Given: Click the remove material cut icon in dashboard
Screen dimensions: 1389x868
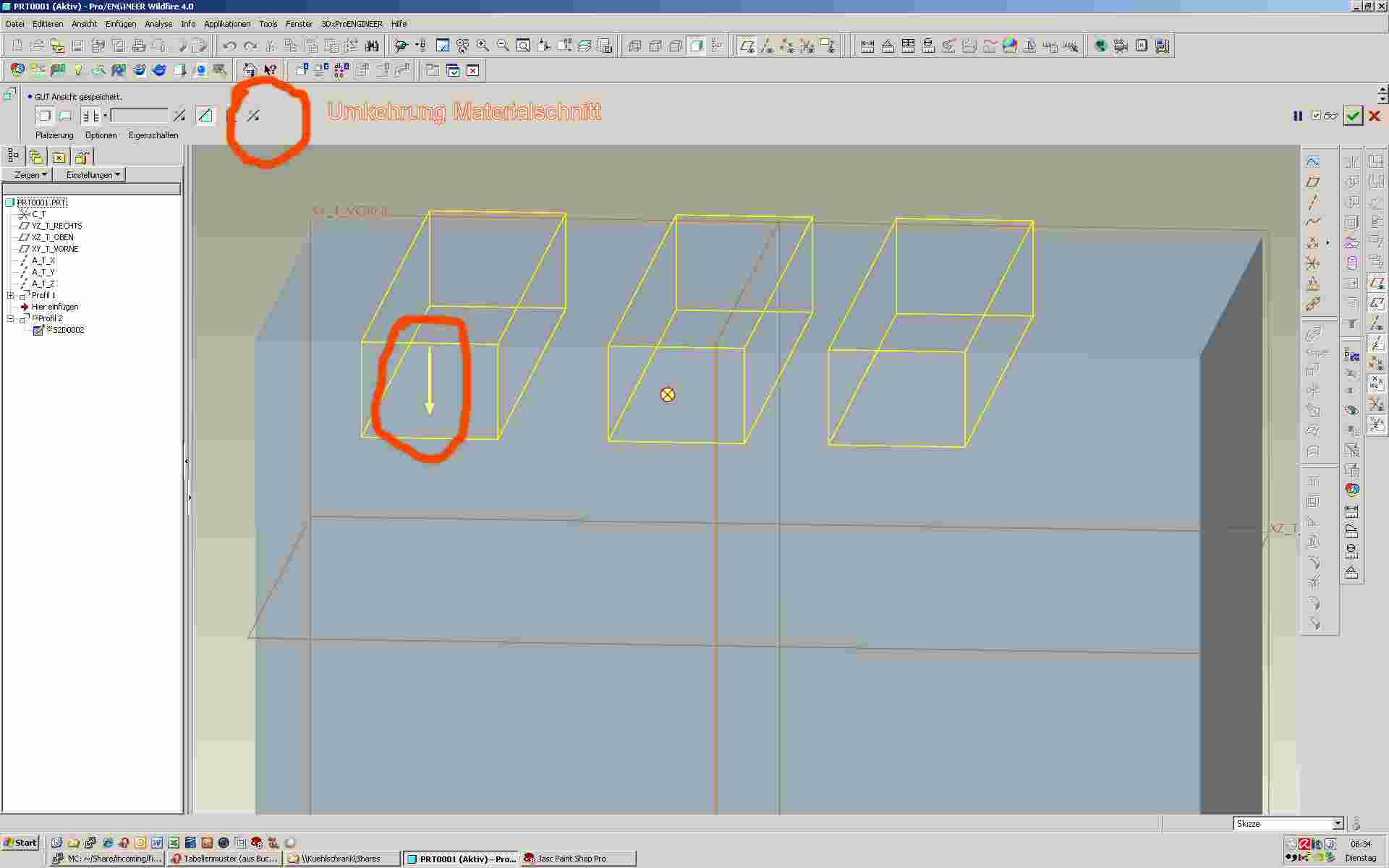Looking at the screenshot, I should (x=205, y=116).
